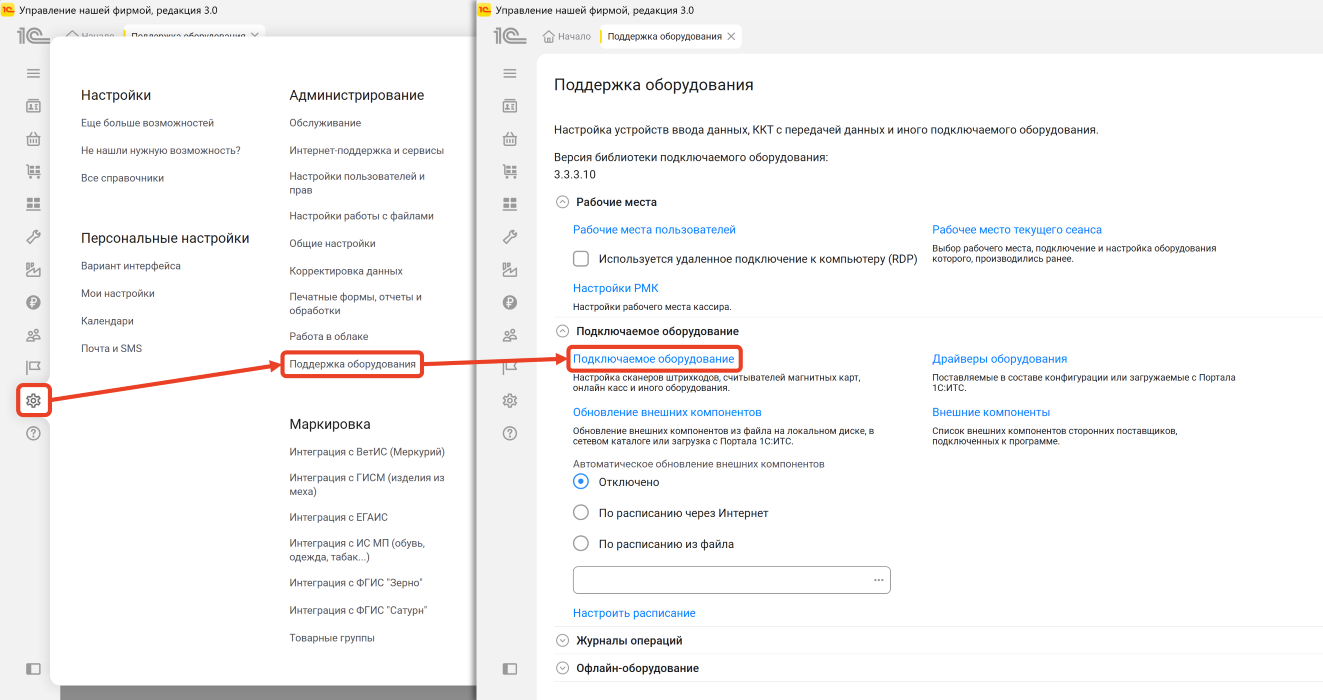Open 'Рабочее место текущего сеанса' link
The height and width of the screenshot is (700, 1323).
tap(1017, 230)
